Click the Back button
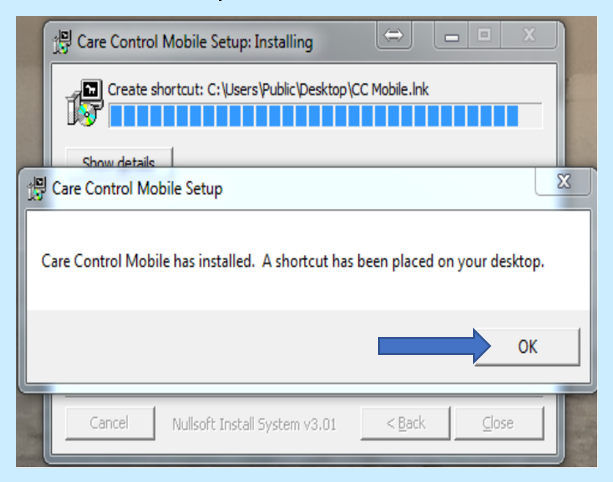The height and width of the screenshot is (482, 613). point(405,423)
